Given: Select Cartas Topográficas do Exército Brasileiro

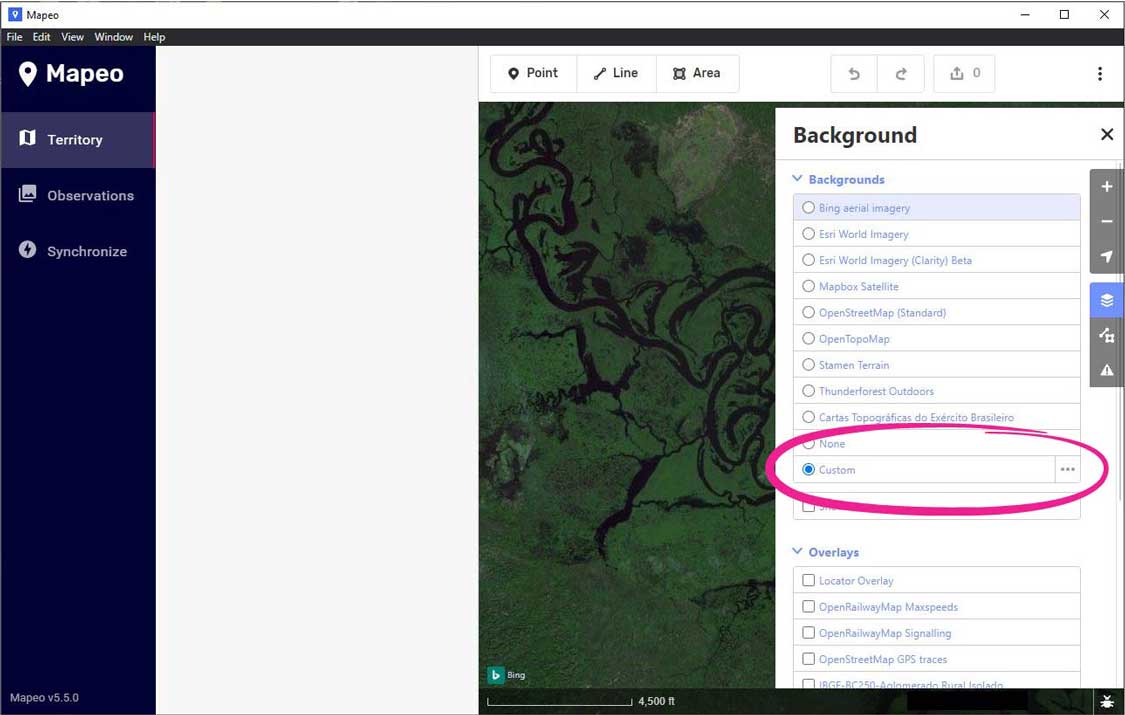Looking at the screenshot, I should point(937,417).
